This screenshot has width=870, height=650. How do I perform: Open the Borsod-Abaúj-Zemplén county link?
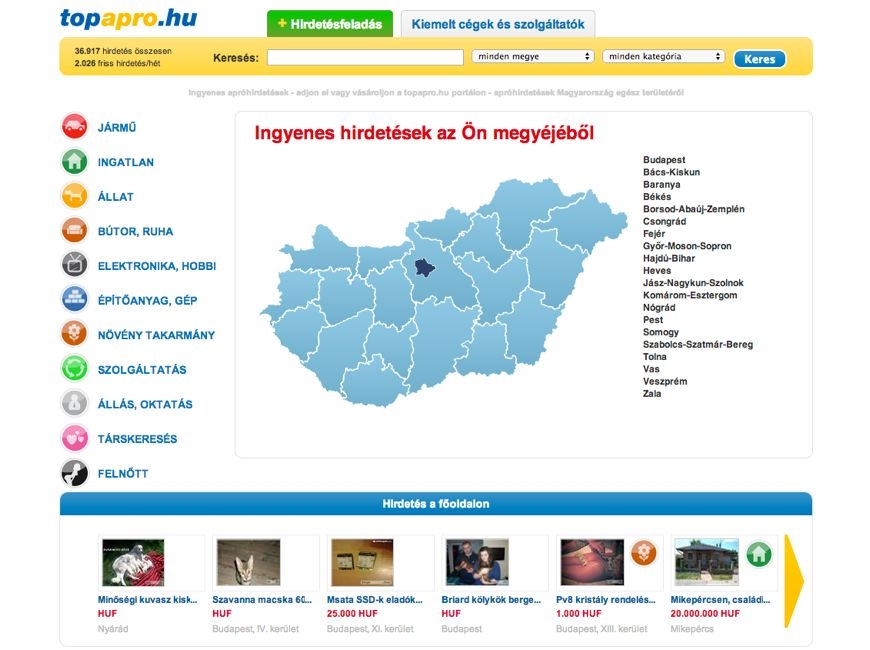[x=693, y=209]
